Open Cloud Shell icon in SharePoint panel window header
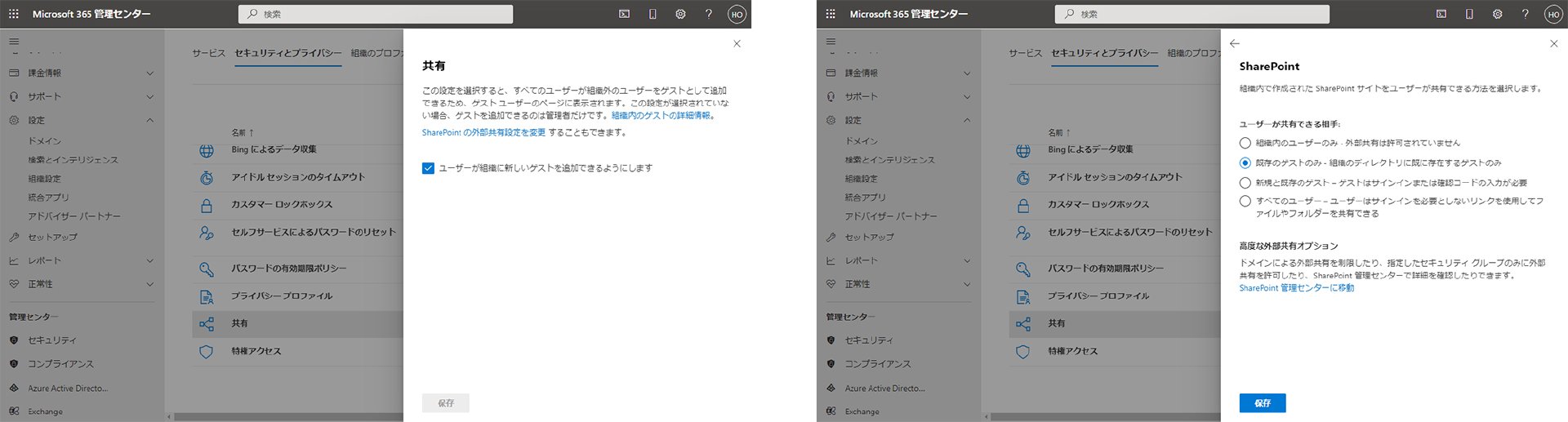 coord(1441,14)
